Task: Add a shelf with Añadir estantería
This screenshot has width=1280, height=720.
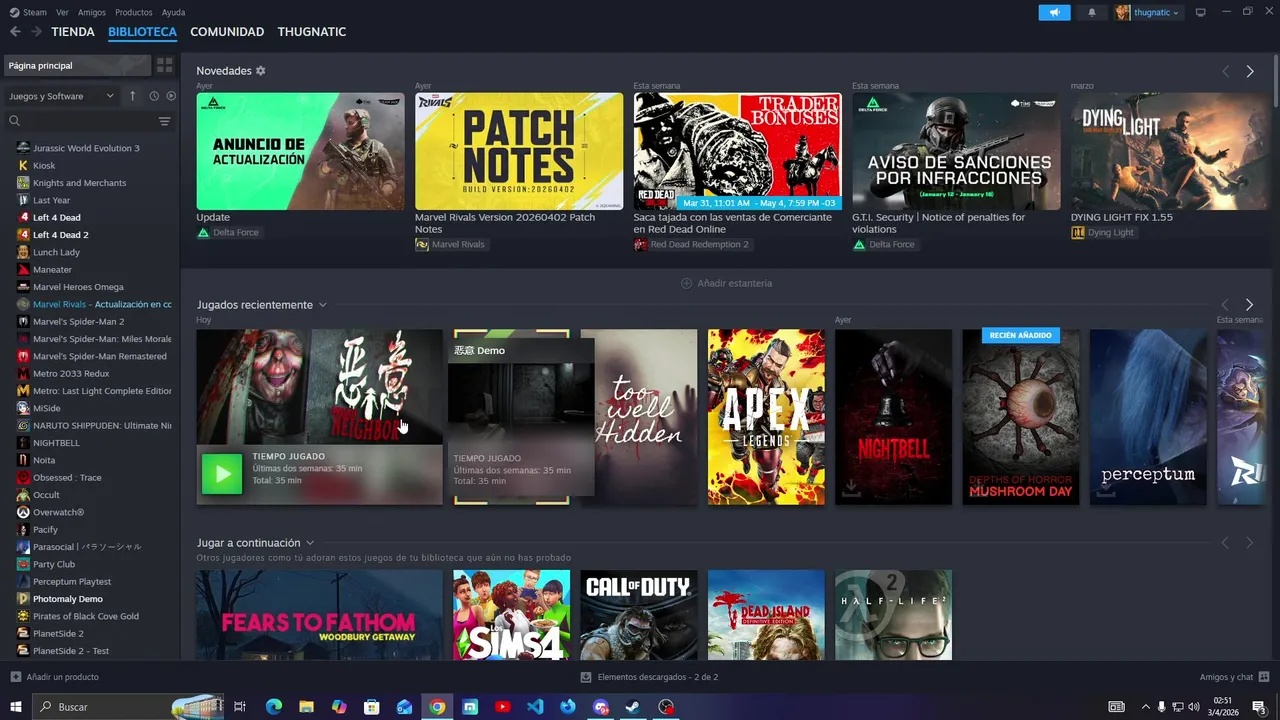Action: coord(727,283)
